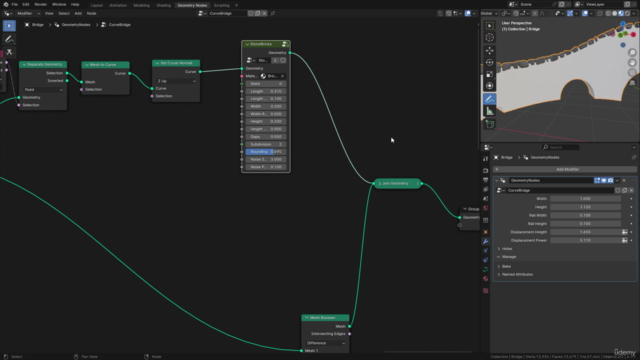Screen dimensions: 640x360
Task: Select the Annotate tool in node editor
Action: click(x=9, y=39)
